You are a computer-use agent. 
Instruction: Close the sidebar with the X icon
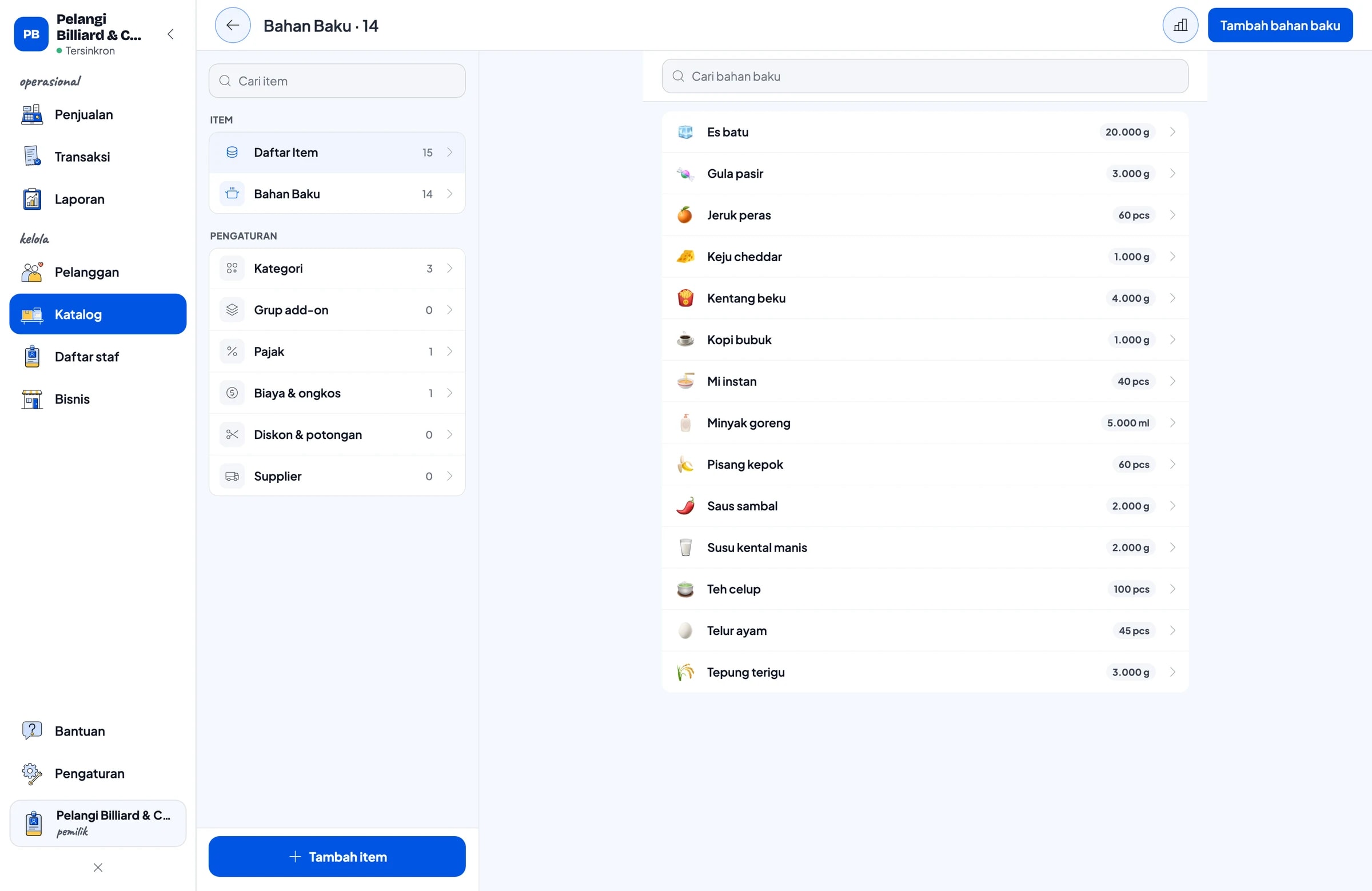pyautogui.click(x=98, y=868)
